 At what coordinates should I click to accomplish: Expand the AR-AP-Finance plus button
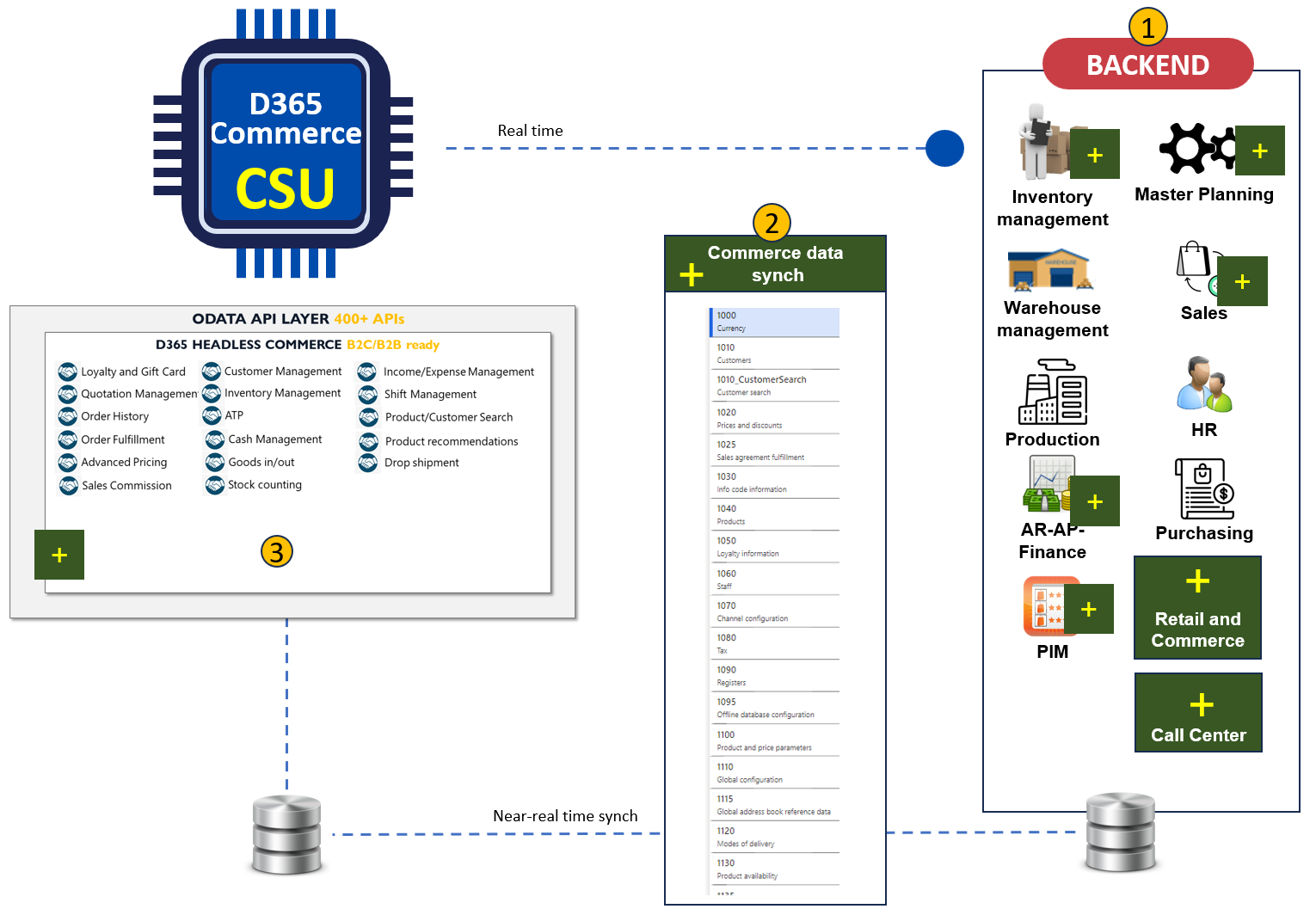1095,501
